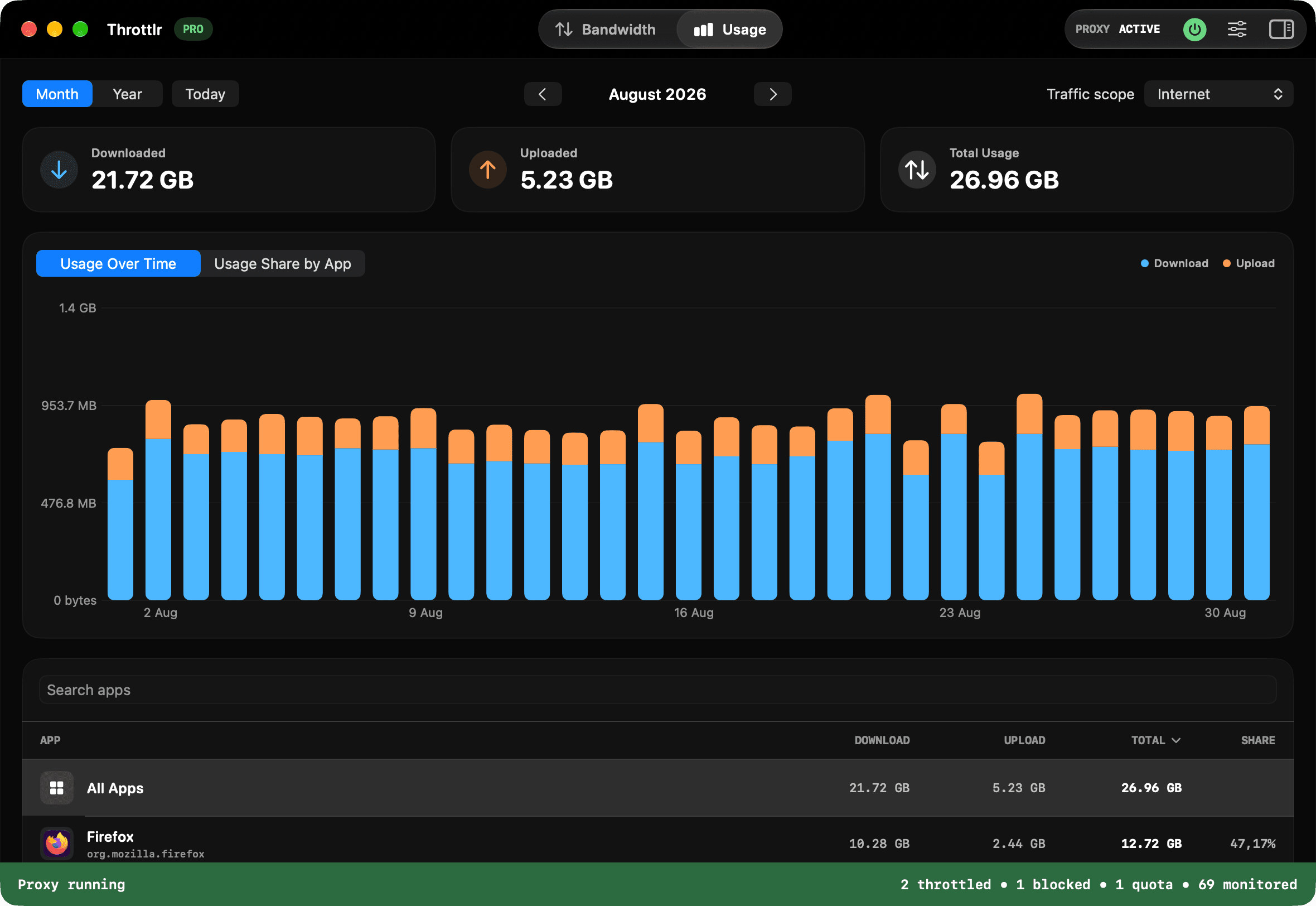Focus the Search apps field
The image size is (1316, 906).
point(657,690)
